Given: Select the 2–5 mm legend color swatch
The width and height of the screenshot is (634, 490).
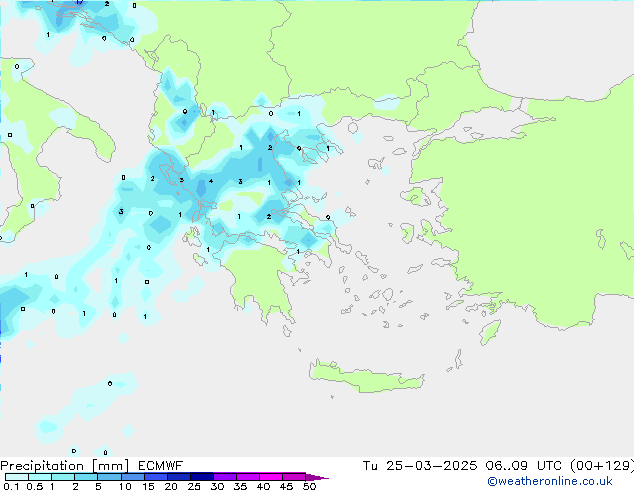Looking at the screenshot, I should tap(86, 477).
